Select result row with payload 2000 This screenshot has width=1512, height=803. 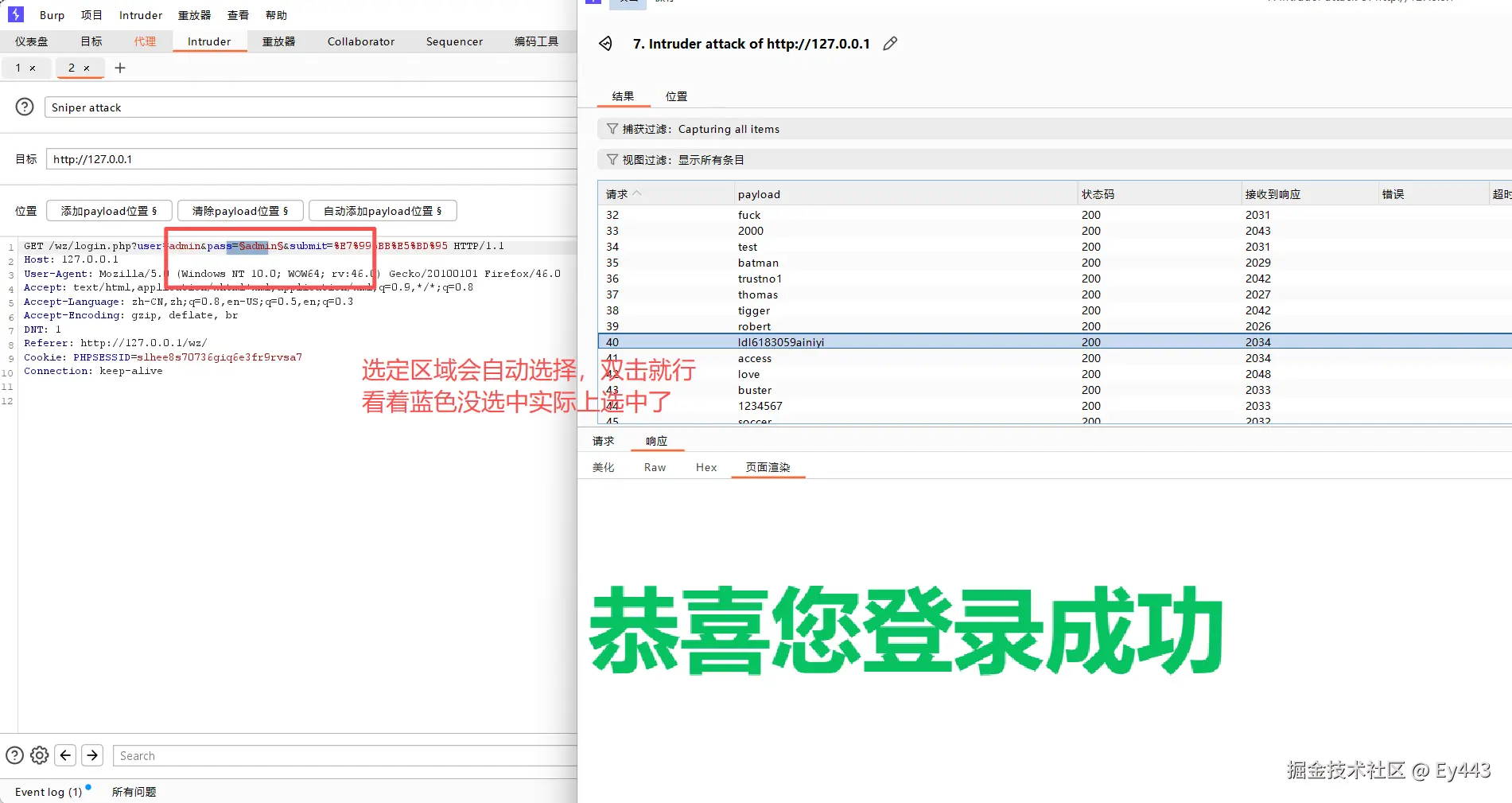1055,231
